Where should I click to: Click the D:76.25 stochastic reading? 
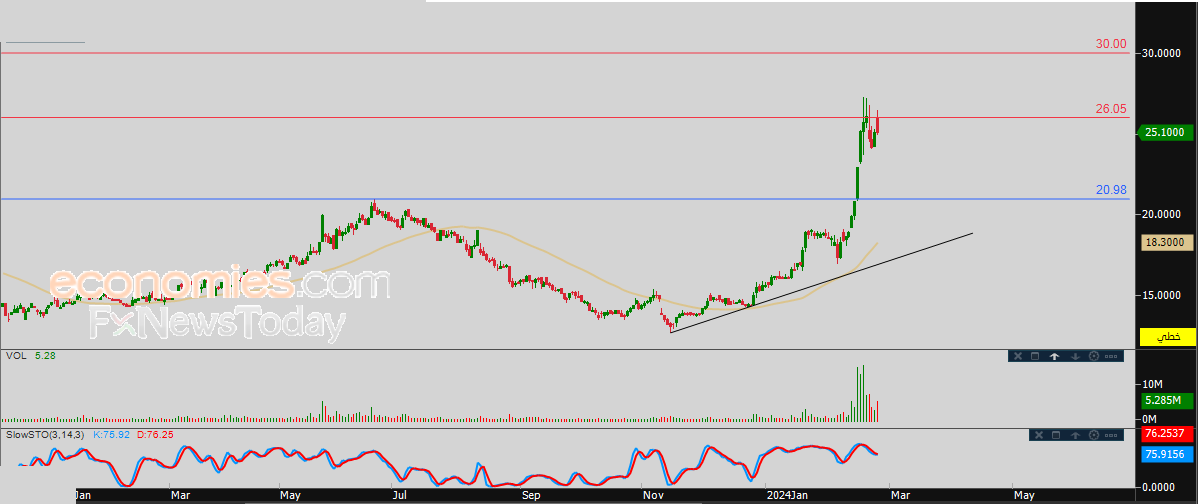tap(156, 435)
